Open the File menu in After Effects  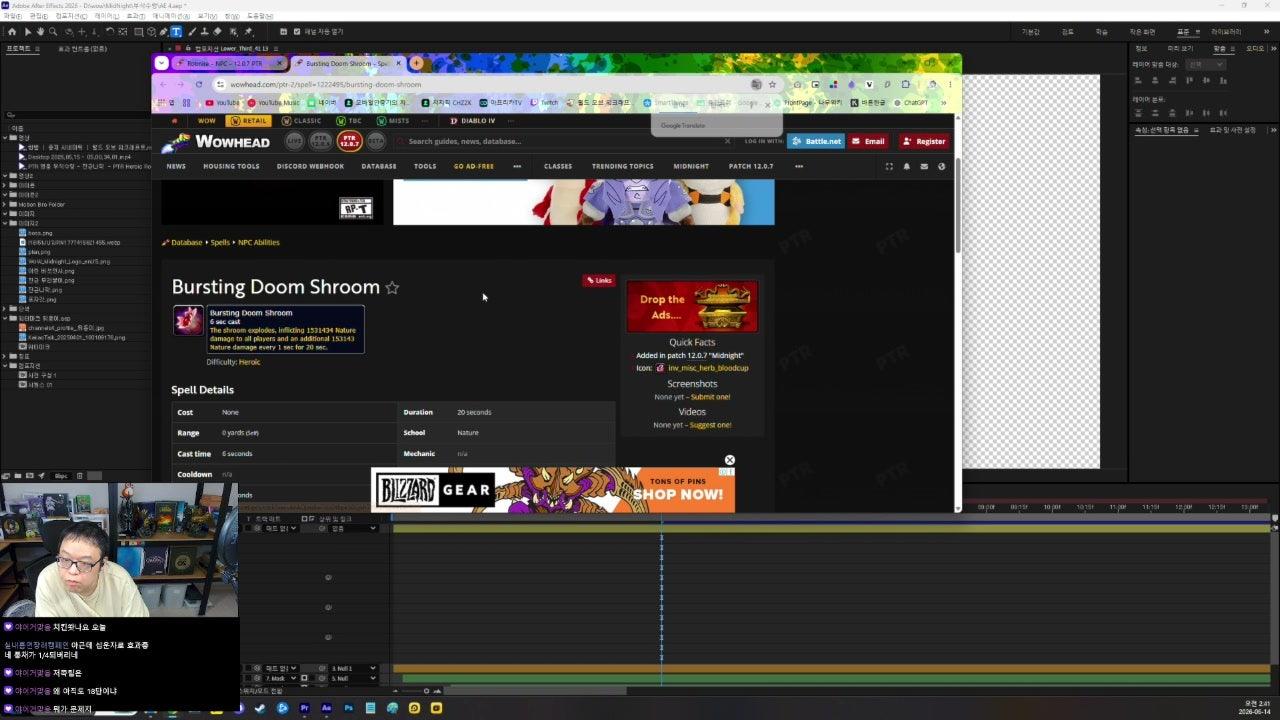(x=13, y=16)
